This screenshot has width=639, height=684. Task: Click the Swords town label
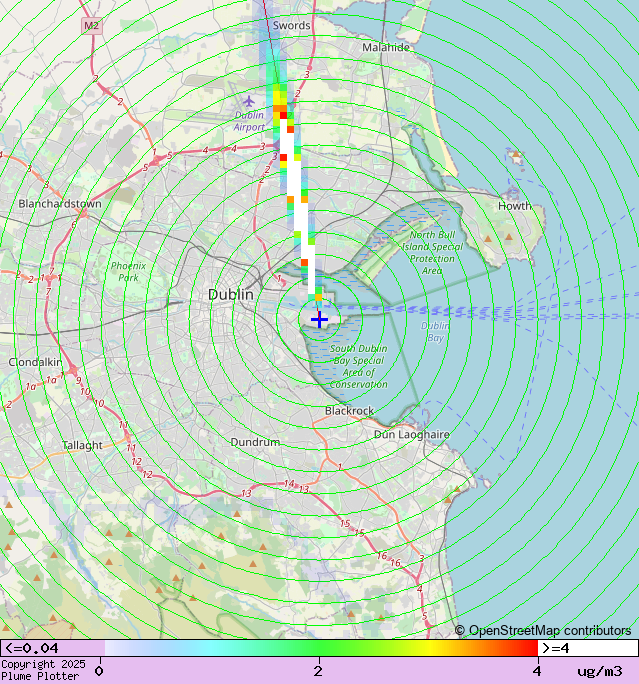pos(291,25)
